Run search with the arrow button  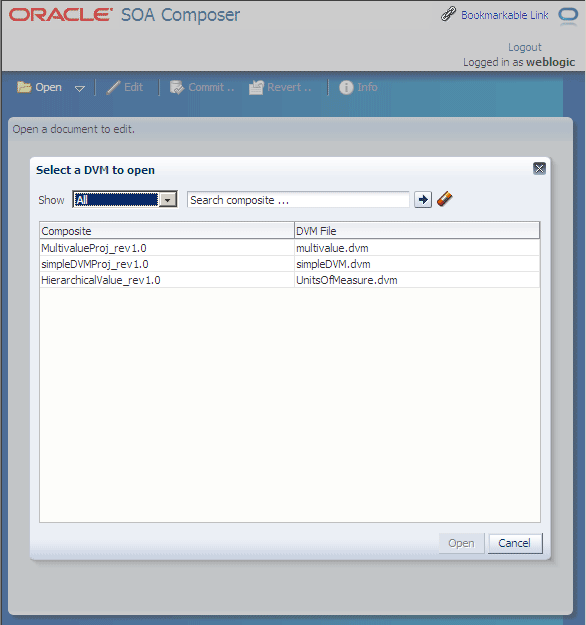coord(423,199)
